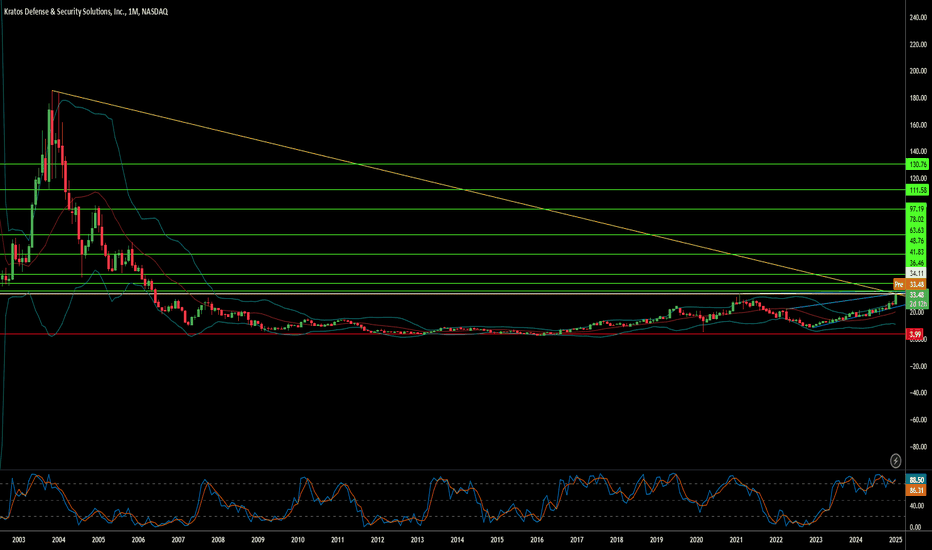Screen dimensions: 932x550
Task: Click the 2020 year label on the time axis
Action: (696, 540)
